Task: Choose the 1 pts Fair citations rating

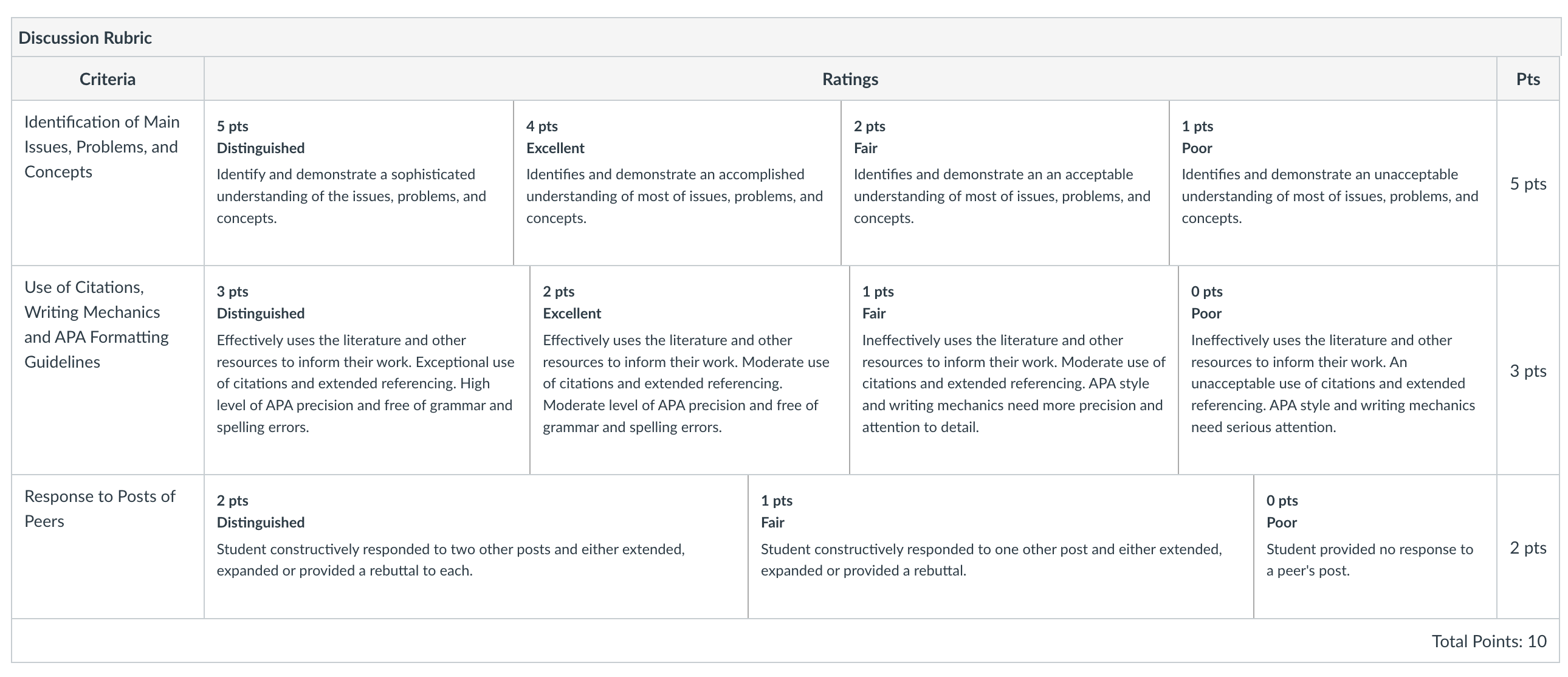Action: pos(1014,370)
